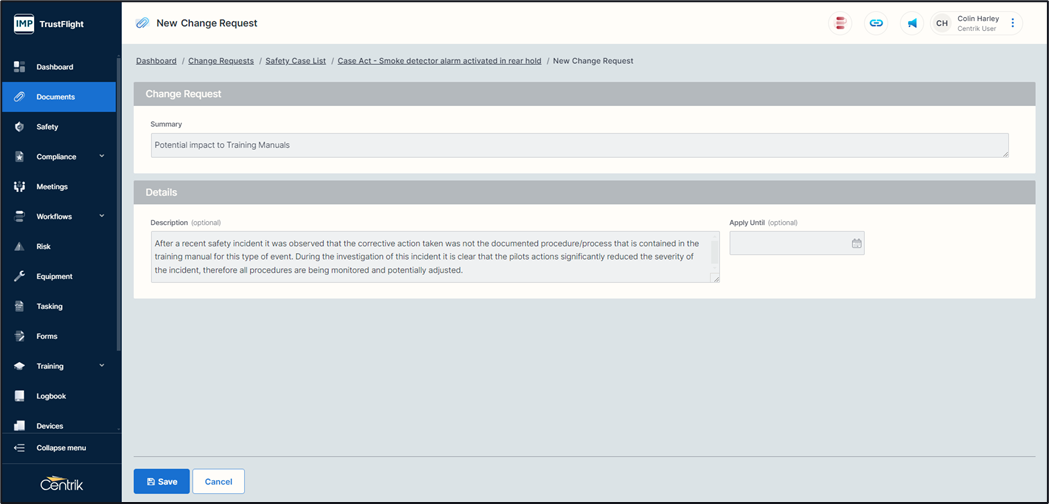The image size is (1049, 504).
Task: Click the red stacked database icon in header
Action: [x=840, y=23]
